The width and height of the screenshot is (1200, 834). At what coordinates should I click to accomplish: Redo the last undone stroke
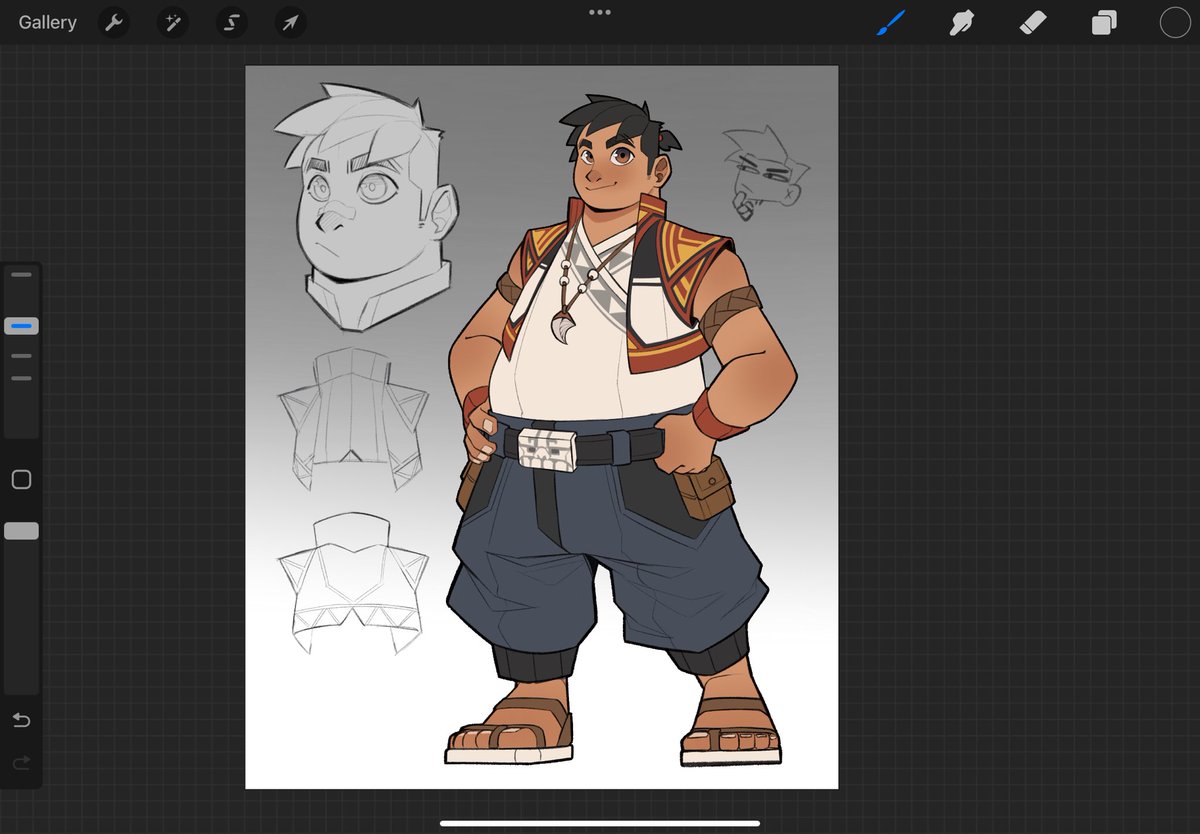point(21,762)
